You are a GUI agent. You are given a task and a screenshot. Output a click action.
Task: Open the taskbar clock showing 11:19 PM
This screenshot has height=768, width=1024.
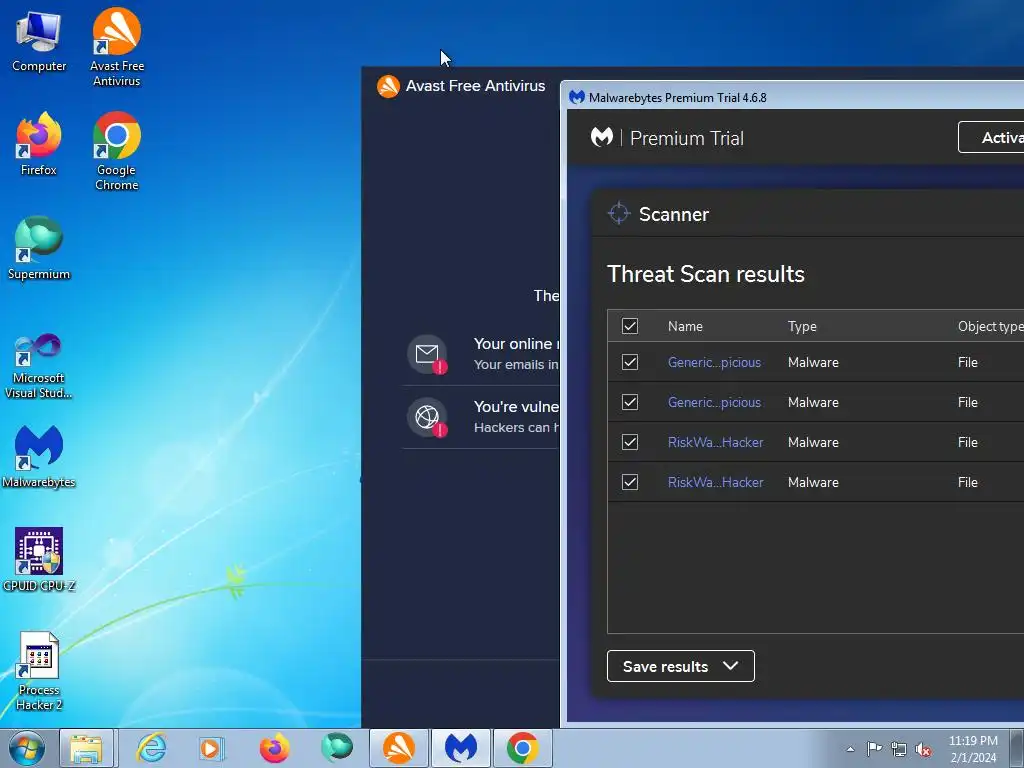point(973,749)
